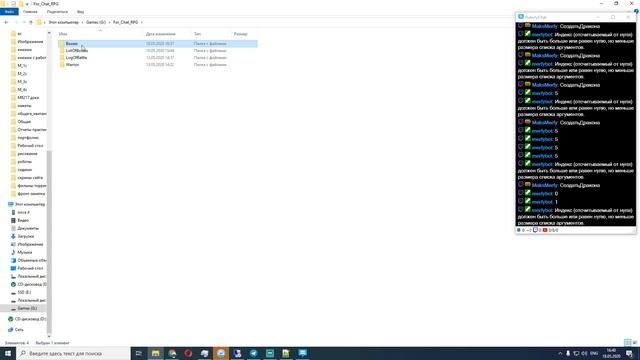This screenshot has height=360, width=640.
Task: Open Изображения folder near the top of the sidebar
Action: tap(30, 42)
